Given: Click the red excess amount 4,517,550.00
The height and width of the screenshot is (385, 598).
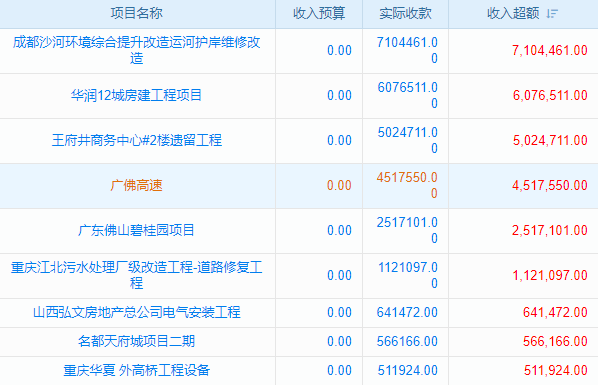Looking at the screenshot, I should click(550, 185).
